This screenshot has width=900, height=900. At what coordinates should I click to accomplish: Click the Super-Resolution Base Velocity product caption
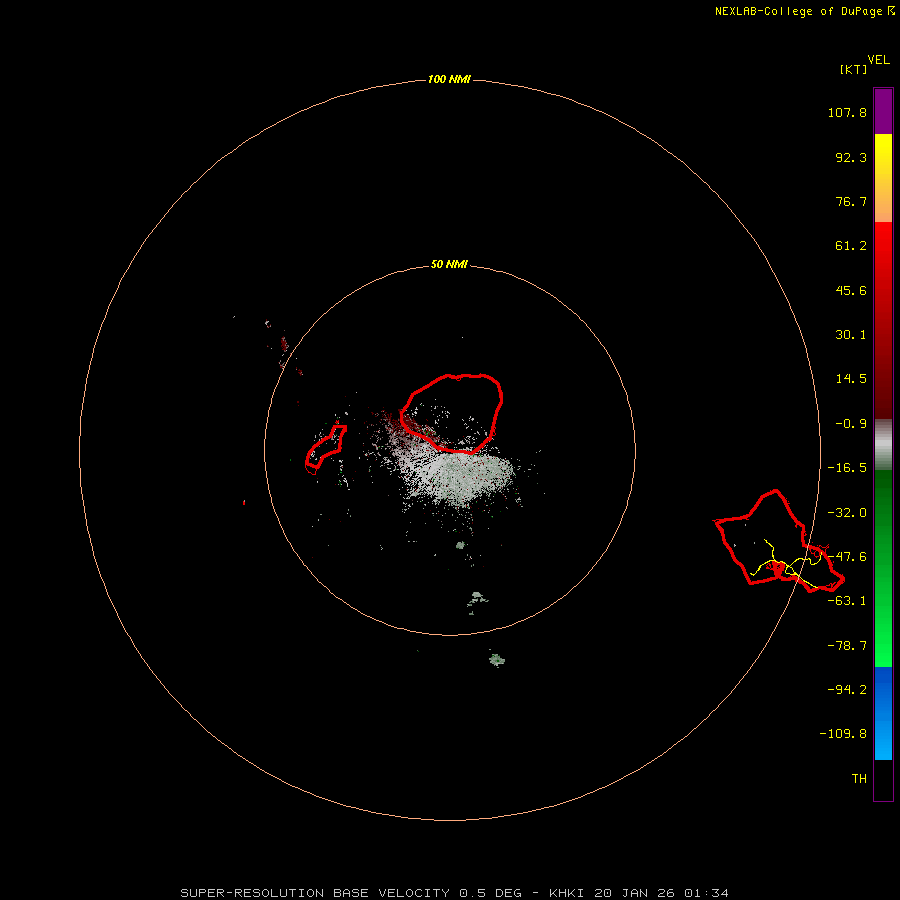[454, 893]
